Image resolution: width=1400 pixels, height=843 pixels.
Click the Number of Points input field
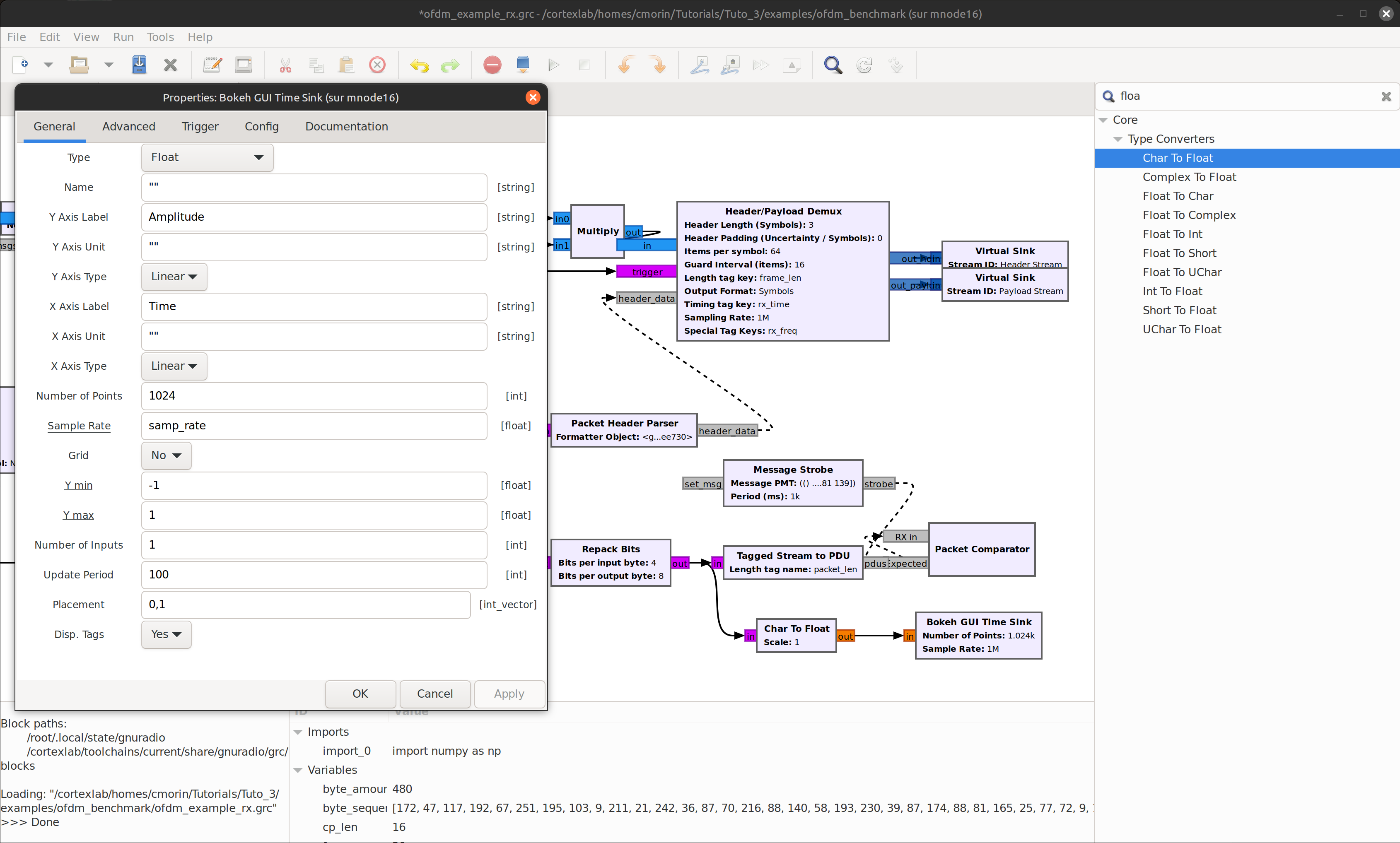pos(314,396)
